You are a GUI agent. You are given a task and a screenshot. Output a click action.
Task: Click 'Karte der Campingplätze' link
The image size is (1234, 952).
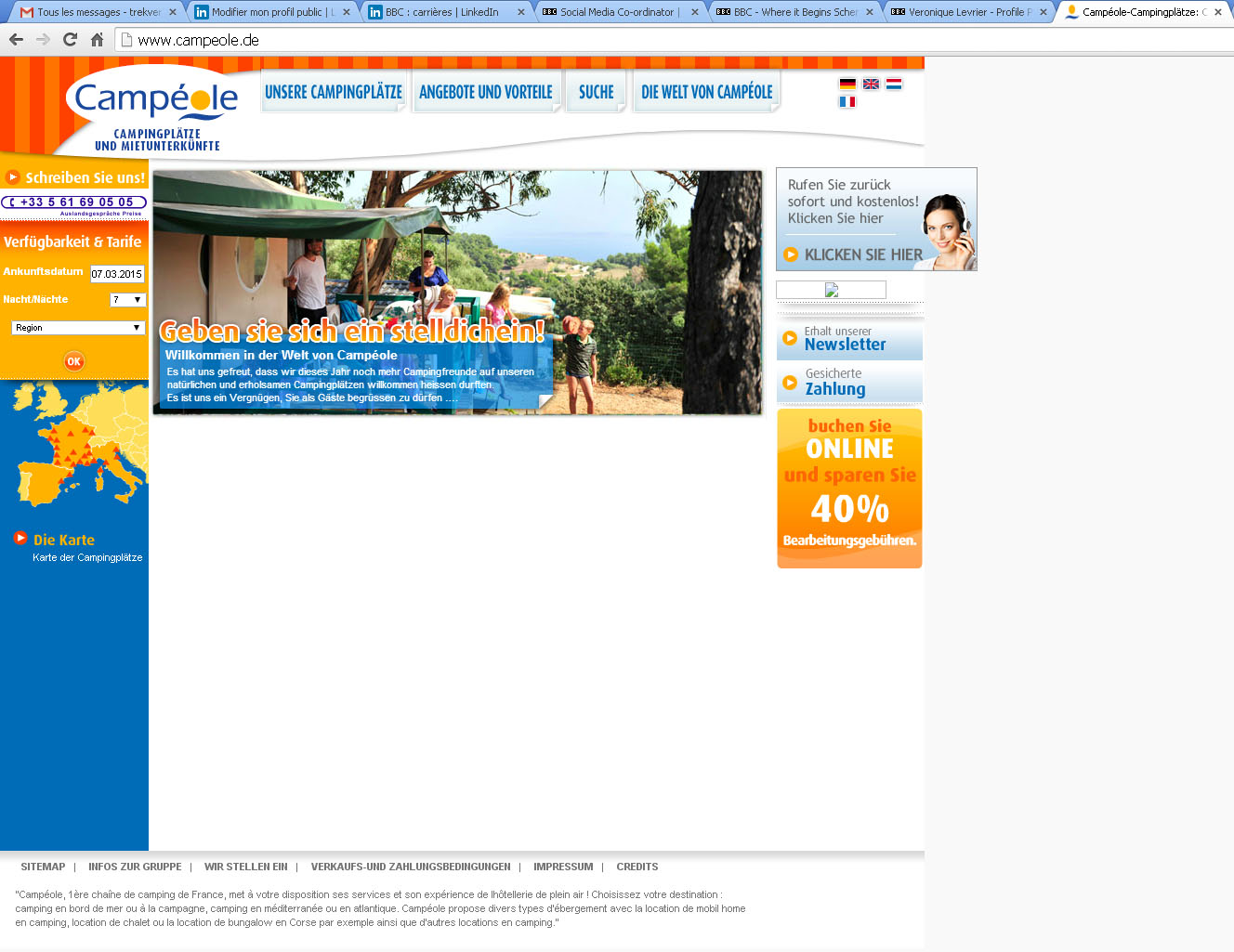point(87,557)
